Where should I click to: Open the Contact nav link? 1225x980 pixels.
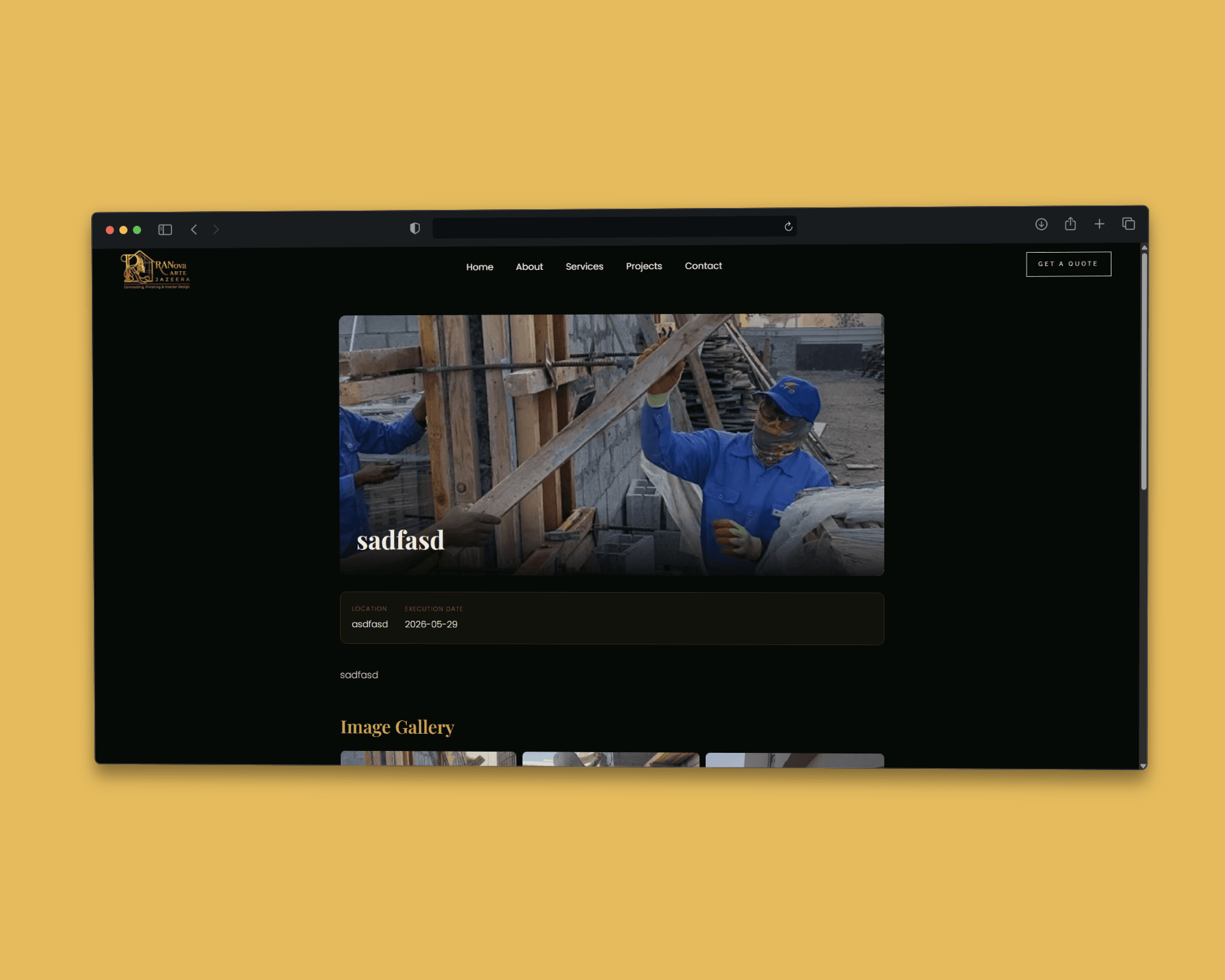point(703,265)
